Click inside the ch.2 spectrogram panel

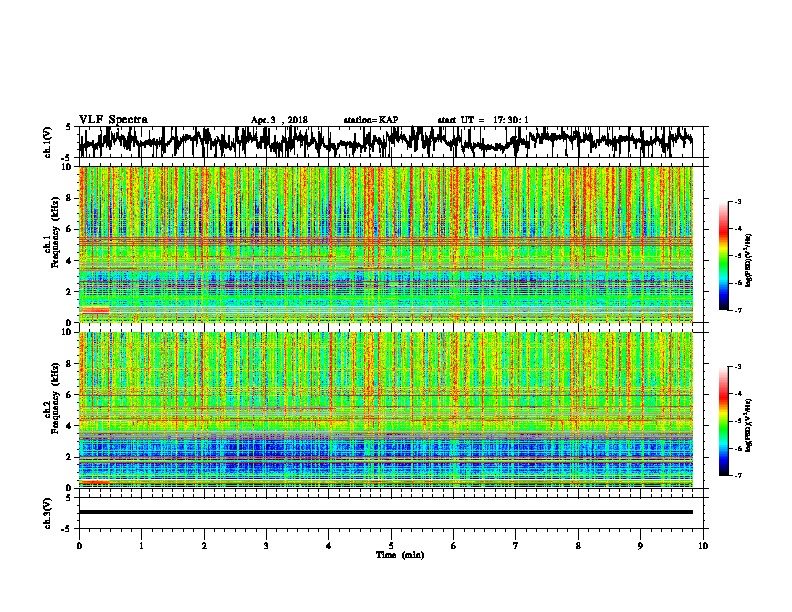point(386,410)
